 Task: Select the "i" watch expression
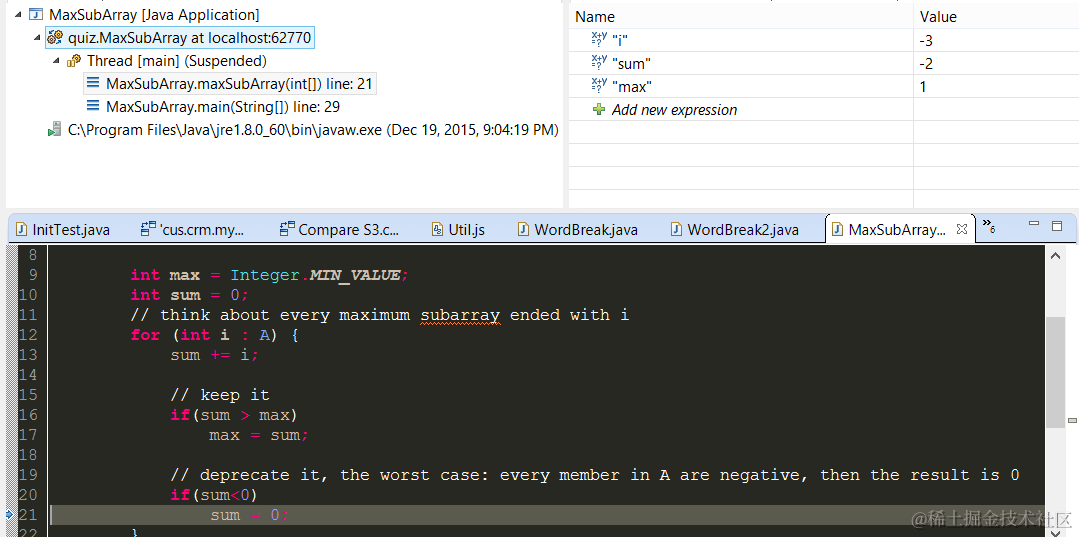(x=620, y=41)
